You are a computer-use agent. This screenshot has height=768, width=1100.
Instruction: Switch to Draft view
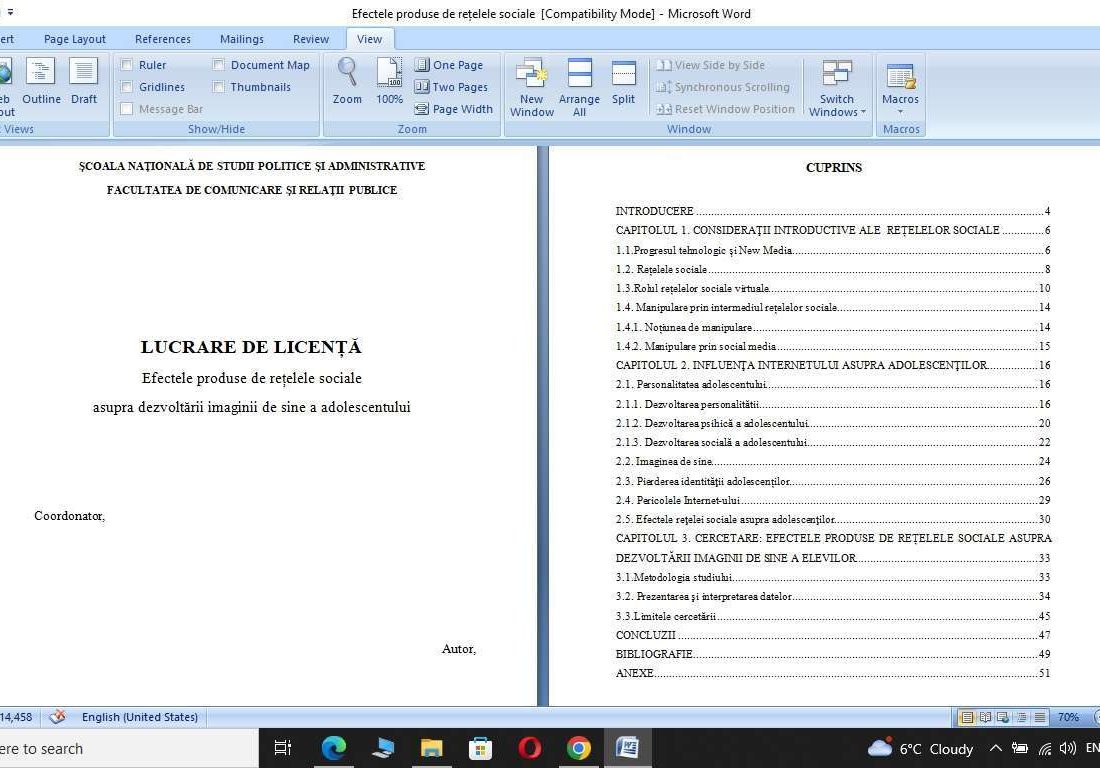[84, 80]
